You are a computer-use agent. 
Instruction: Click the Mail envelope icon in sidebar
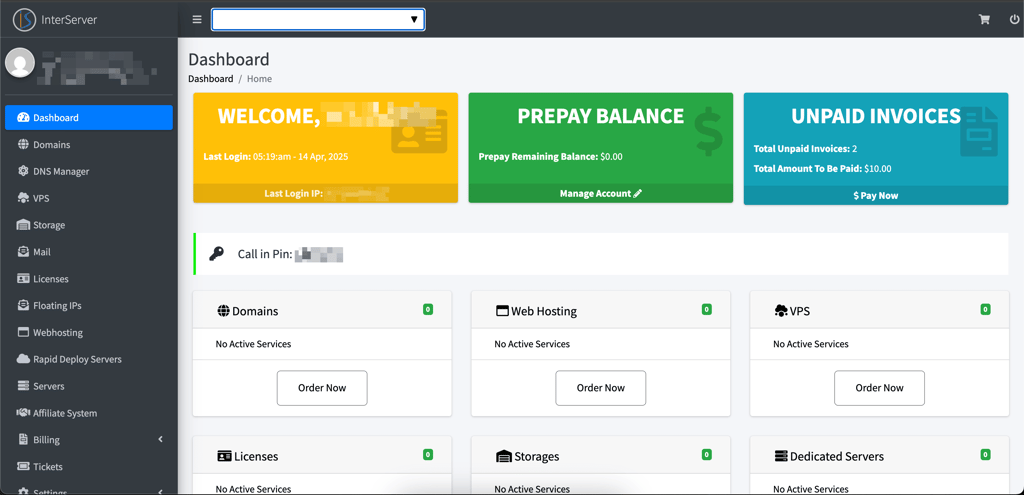click(x=23, y=251)
